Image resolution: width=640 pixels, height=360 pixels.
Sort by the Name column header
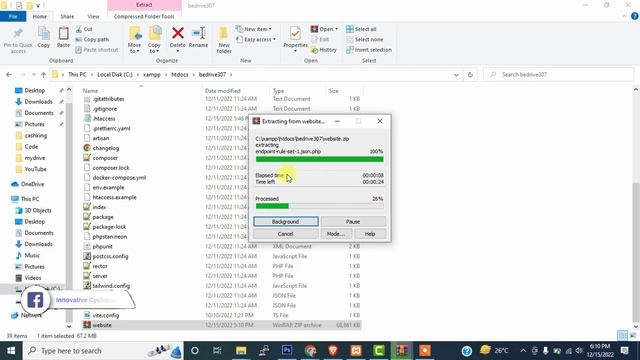click(x=91, y=91)
